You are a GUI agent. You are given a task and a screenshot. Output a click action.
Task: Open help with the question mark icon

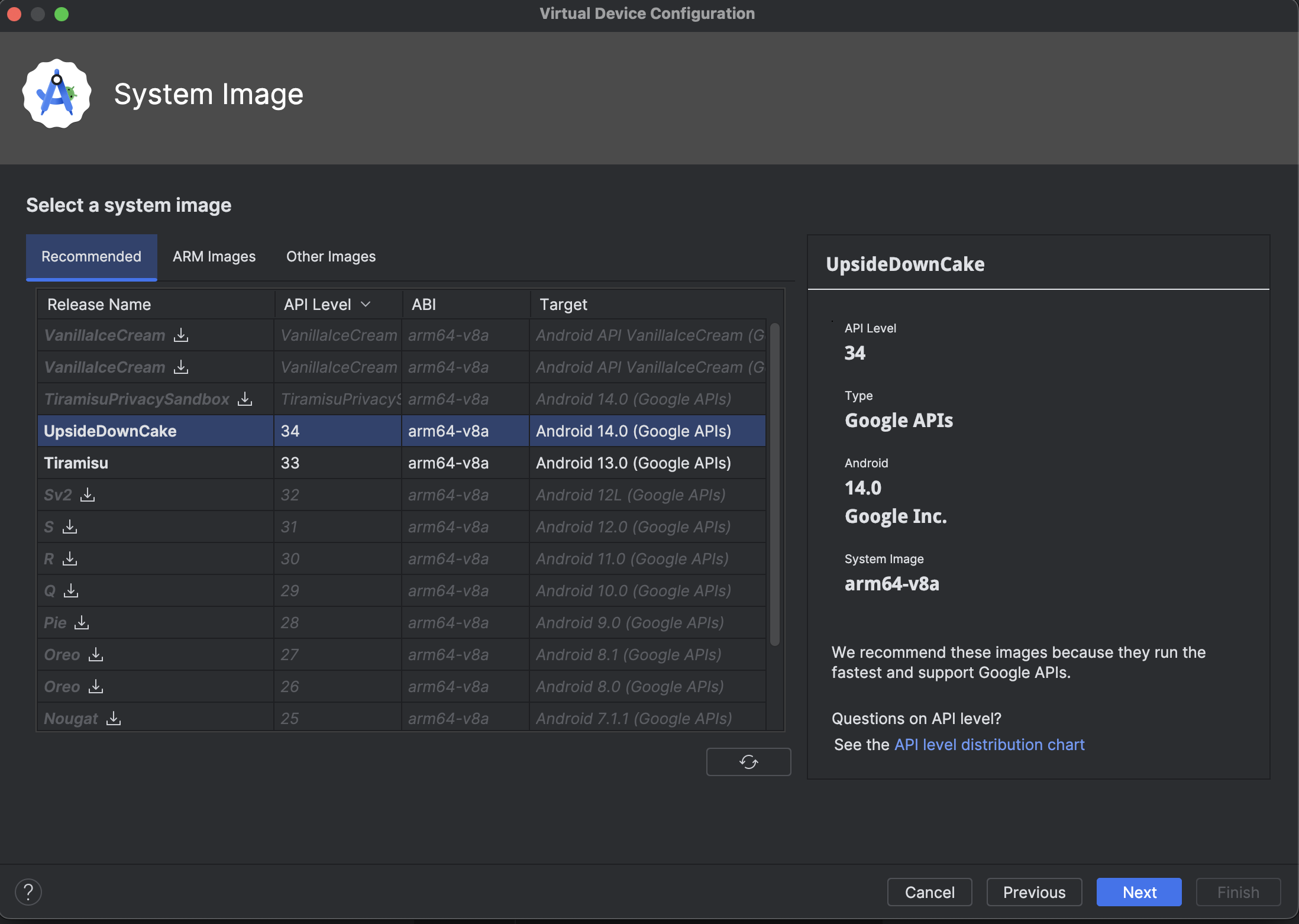(28, 892)
